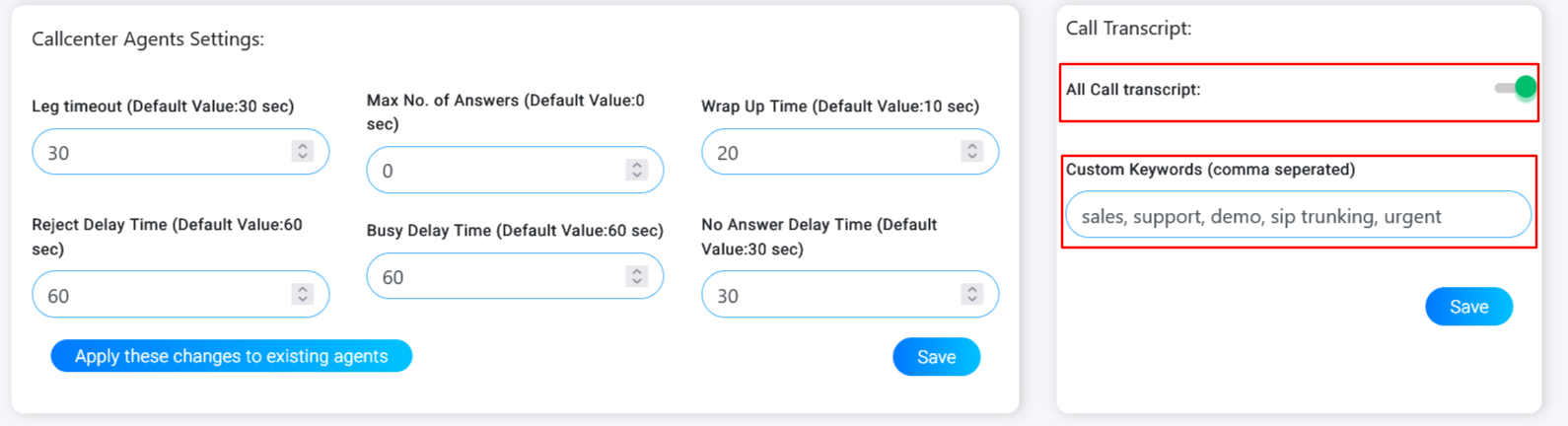1568x426 pixels.
Task: Increase Leg timeout with up arrow
Action: point(303,145)
